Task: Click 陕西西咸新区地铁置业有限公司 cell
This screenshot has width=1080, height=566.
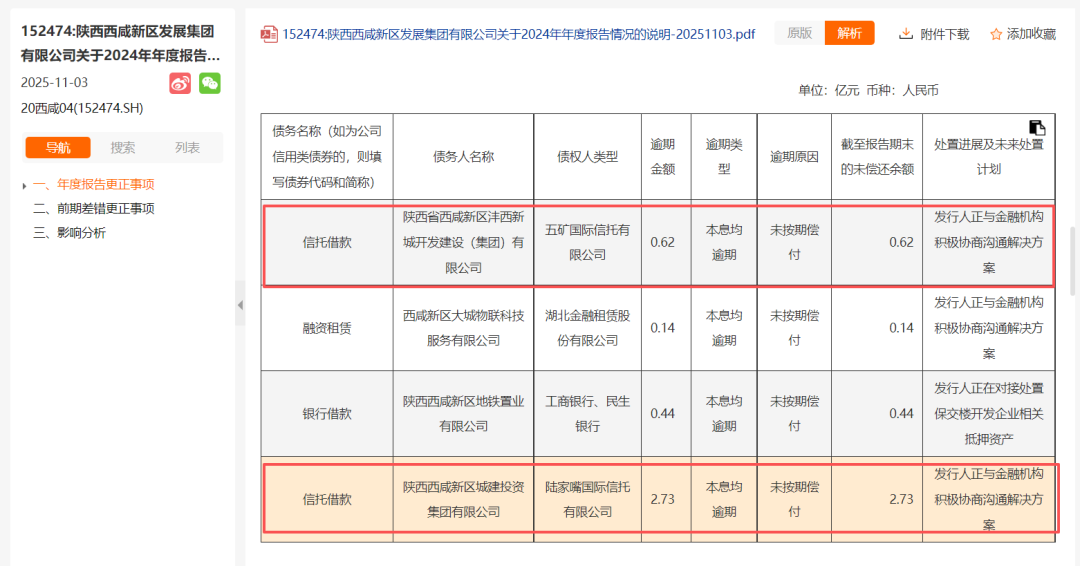Action: point(464,414)
